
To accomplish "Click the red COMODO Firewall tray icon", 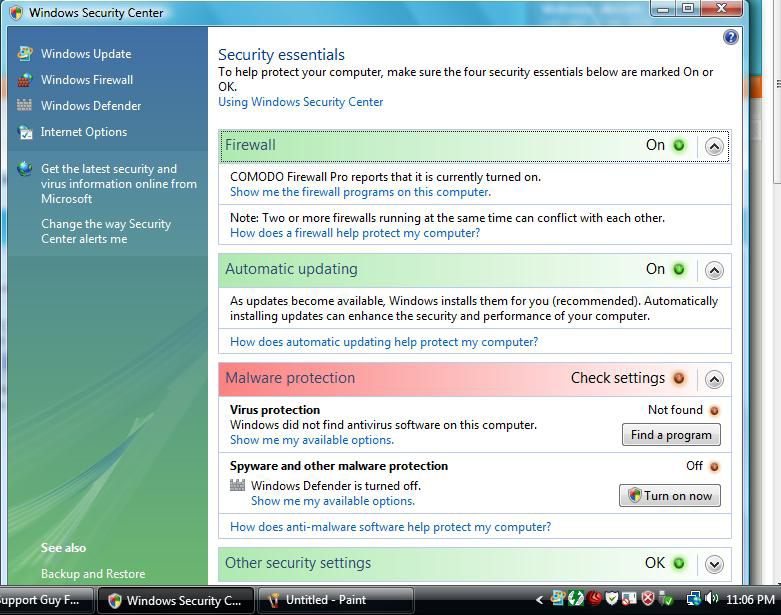I will (x=594, y=598).
